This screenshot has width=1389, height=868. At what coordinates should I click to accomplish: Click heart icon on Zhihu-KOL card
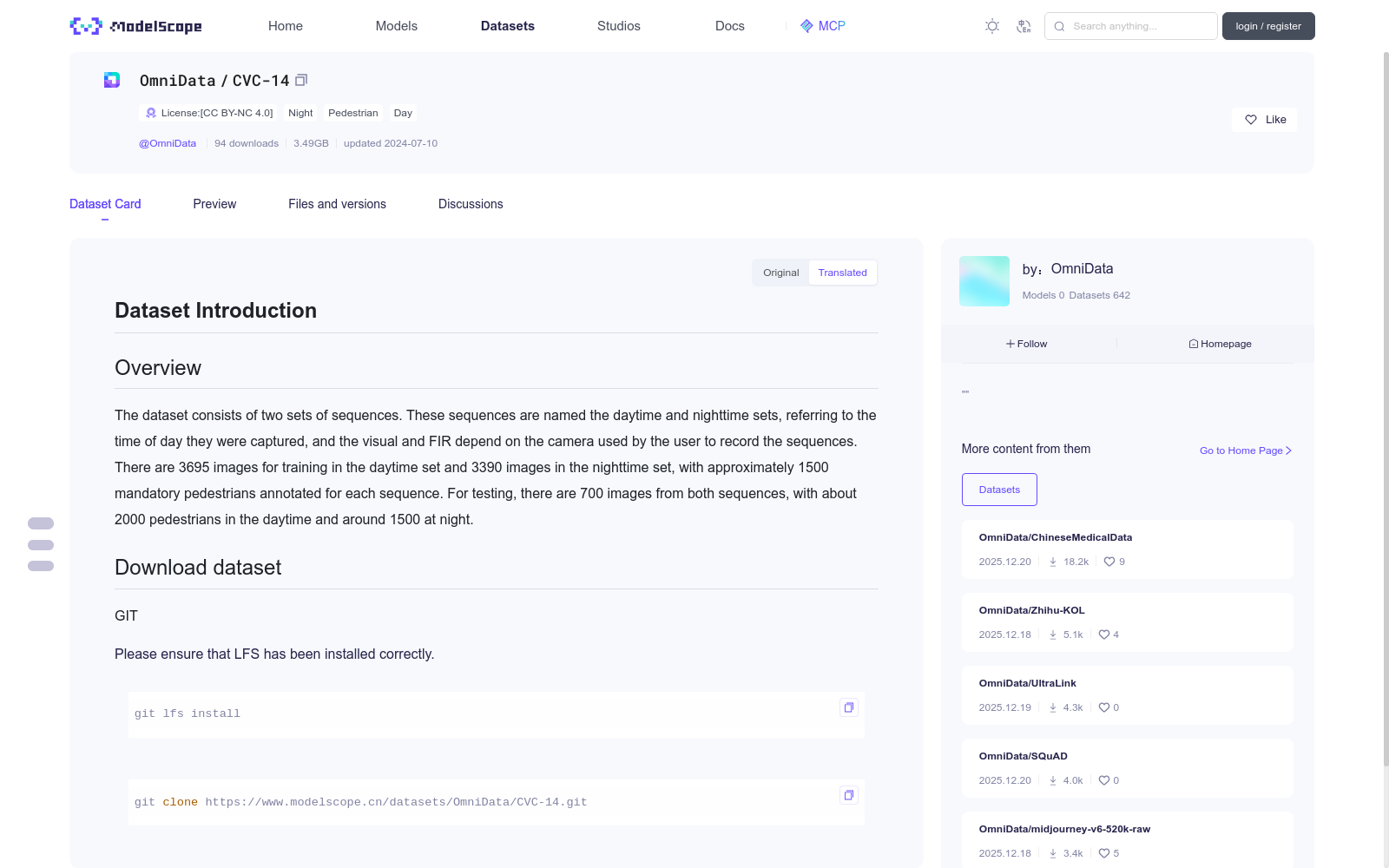coord(1104,635)
